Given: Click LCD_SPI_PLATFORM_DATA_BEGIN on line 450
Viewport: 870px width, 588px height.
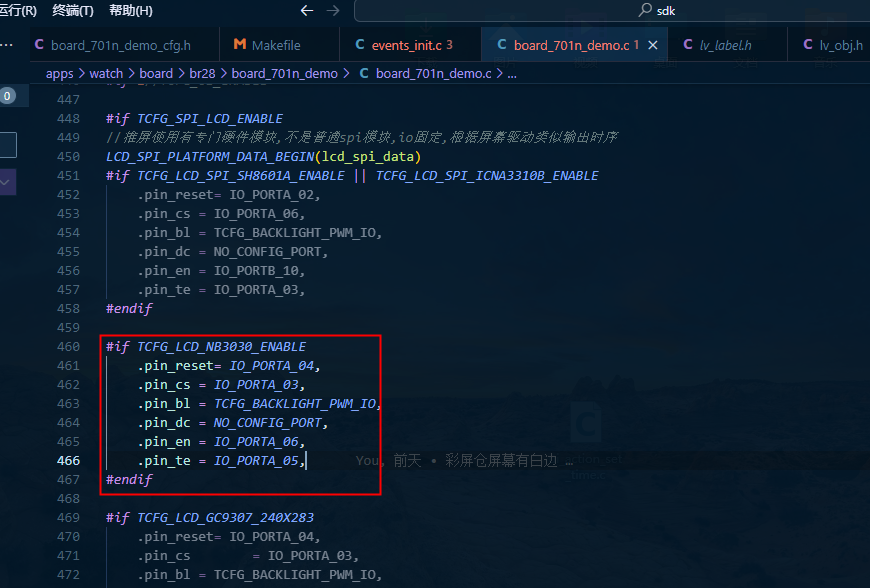Looking at the screenshot, I should tap(210, 157).
